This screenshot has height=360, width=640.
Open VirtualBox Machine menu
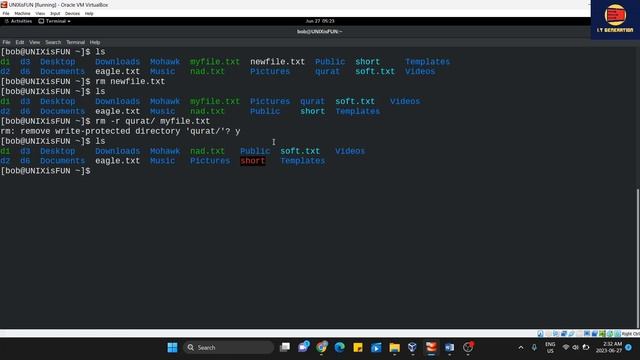[22, 13]
